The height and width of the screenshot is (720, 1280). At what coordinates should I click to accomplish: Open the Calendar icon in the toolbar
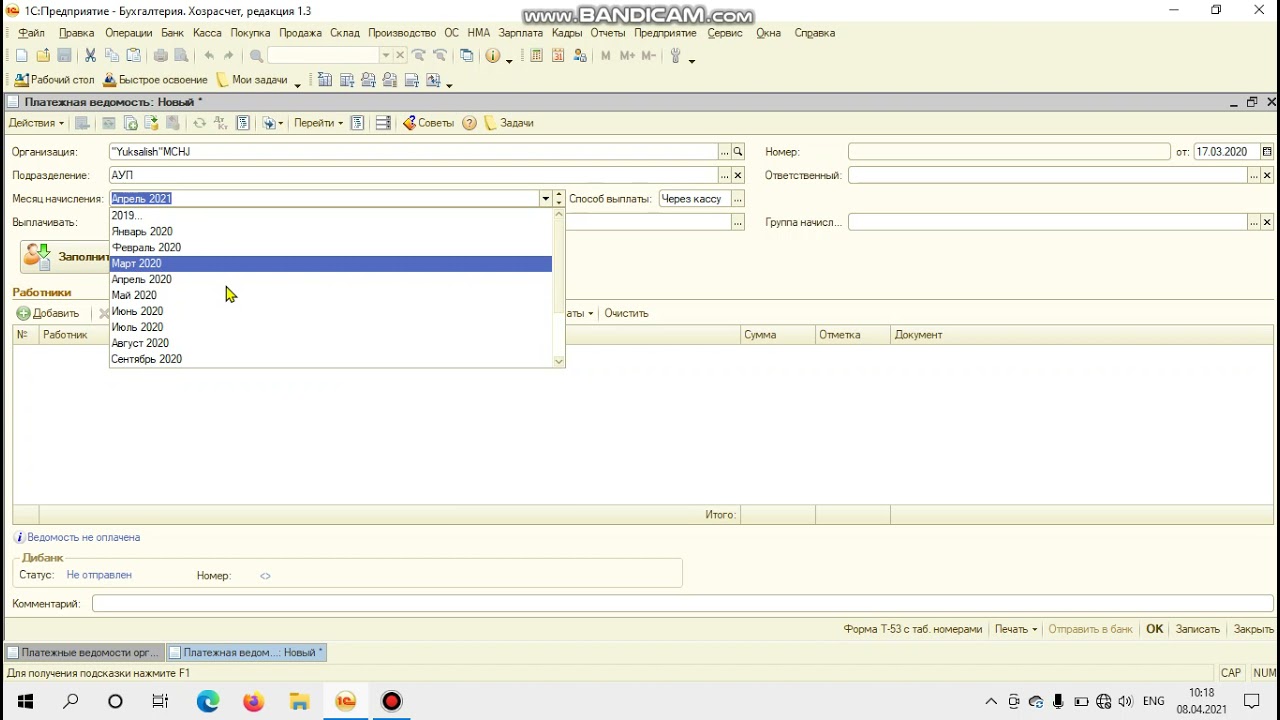558,56
